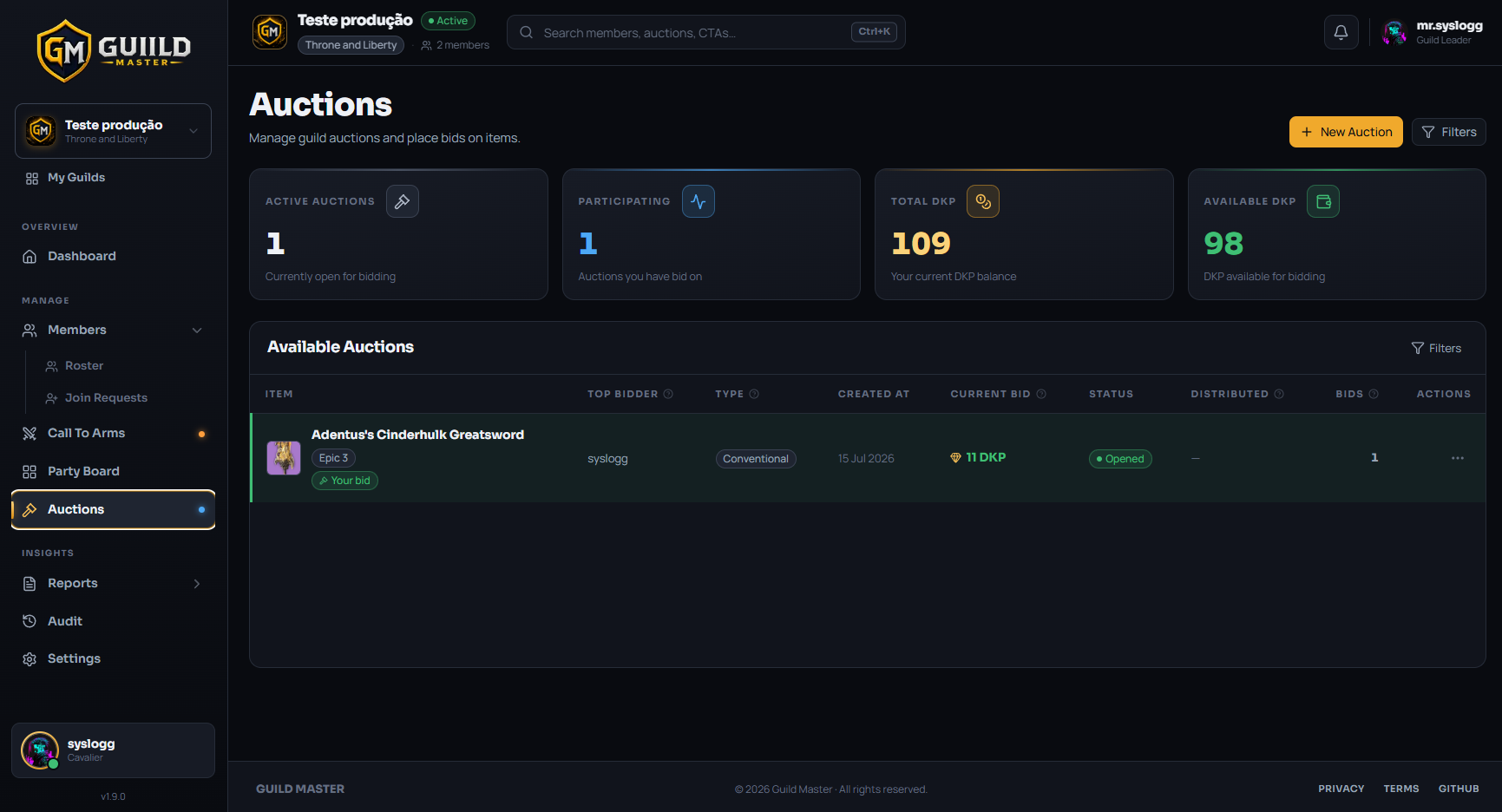Click the Adentus's Cinderhulk Greatsword item thumbnail
The height and width of the screenshot is (812, 1502).
pyautogui.click(x=284, y=457)
